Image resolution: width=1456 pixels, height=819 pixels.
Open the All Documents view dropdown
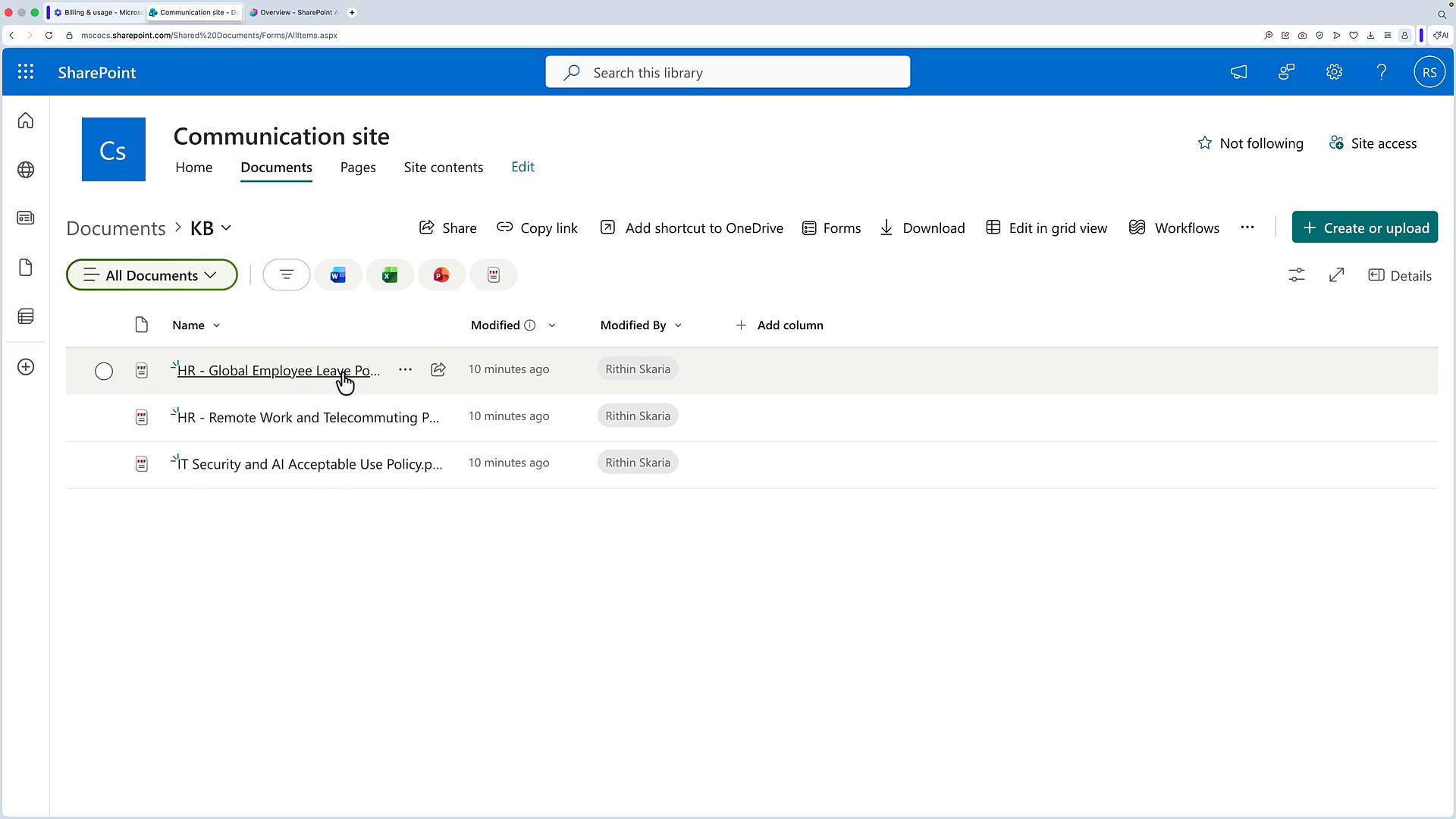tap(152, 275)
